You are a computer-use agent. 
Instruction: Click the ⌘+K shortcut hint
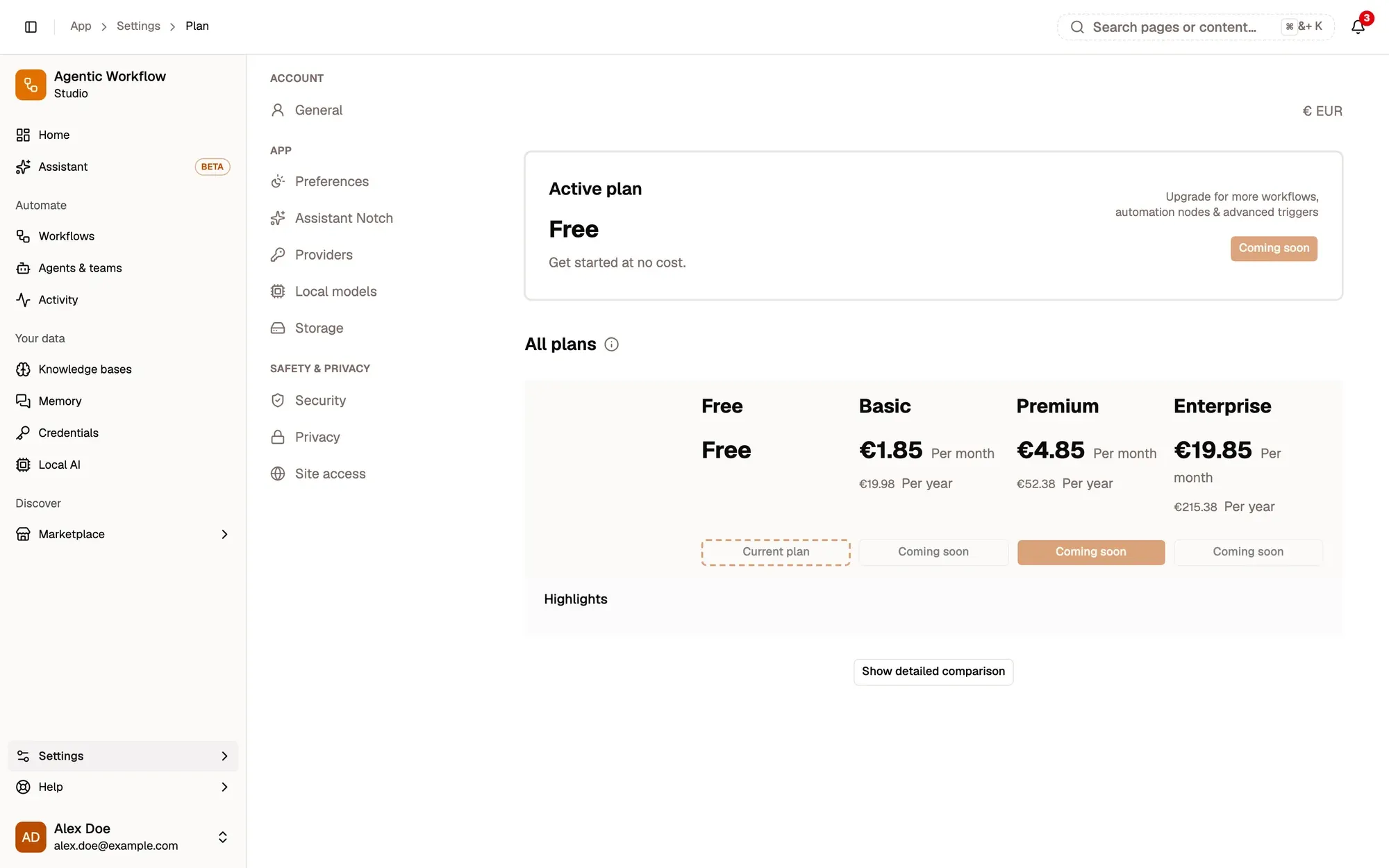click(x=1302, y=26)
